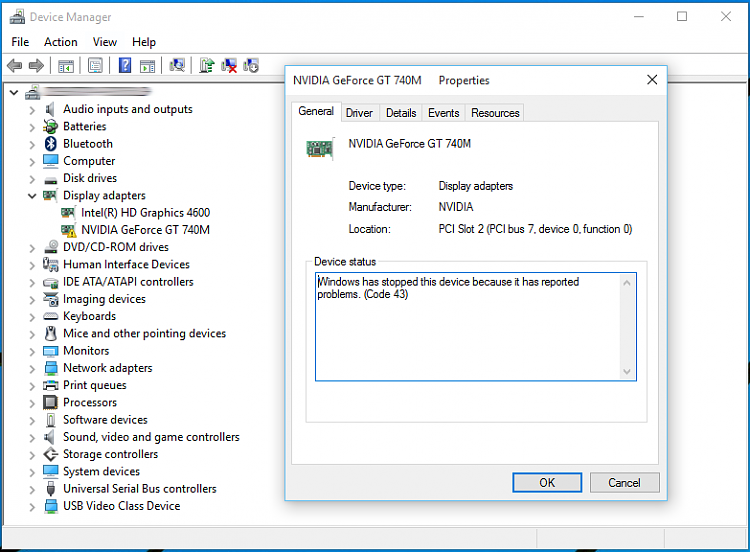Click the Print queues printer icon

51,385
